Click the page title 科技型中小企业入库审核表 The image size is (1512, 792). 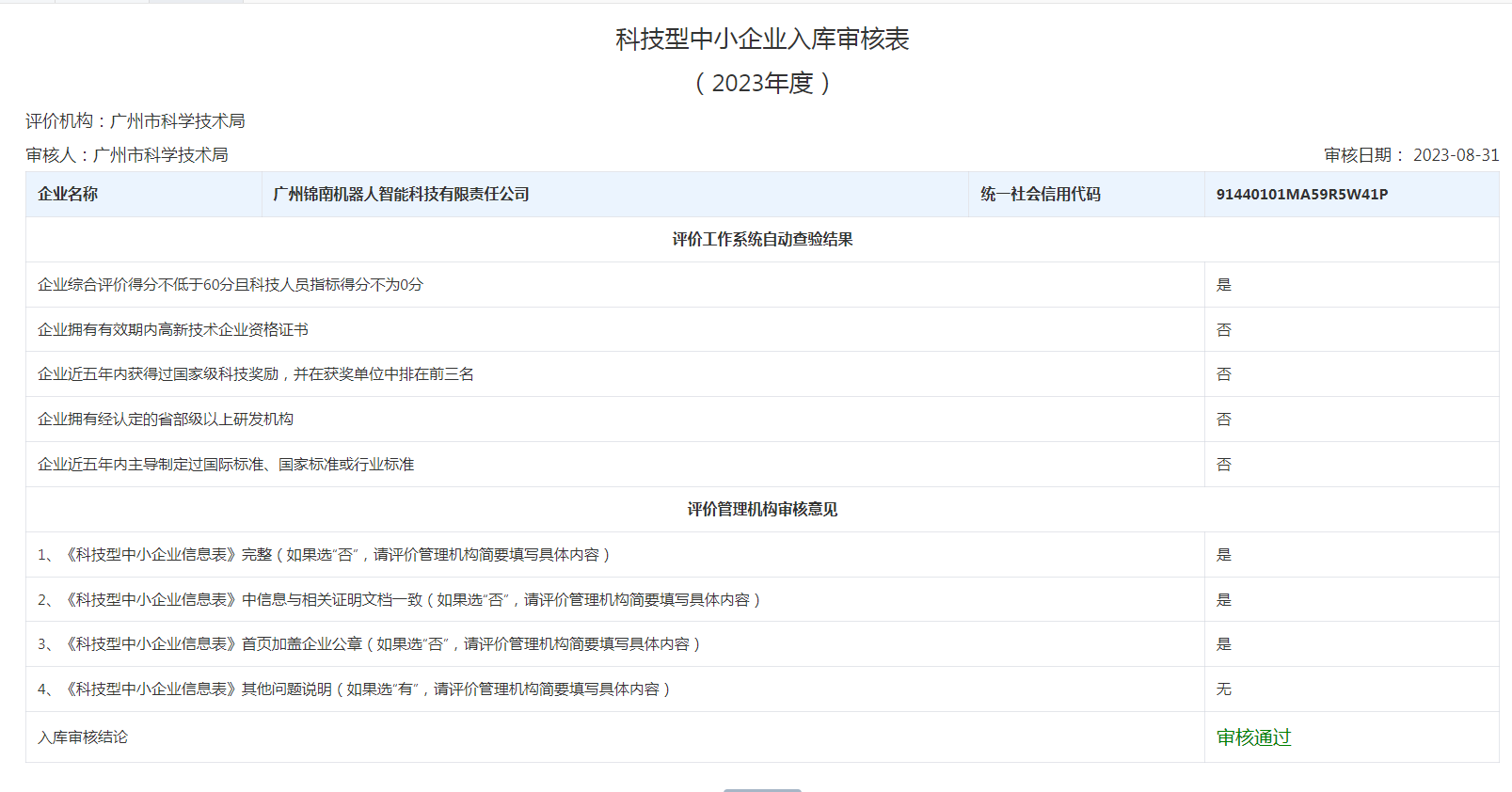coord(762,40)
